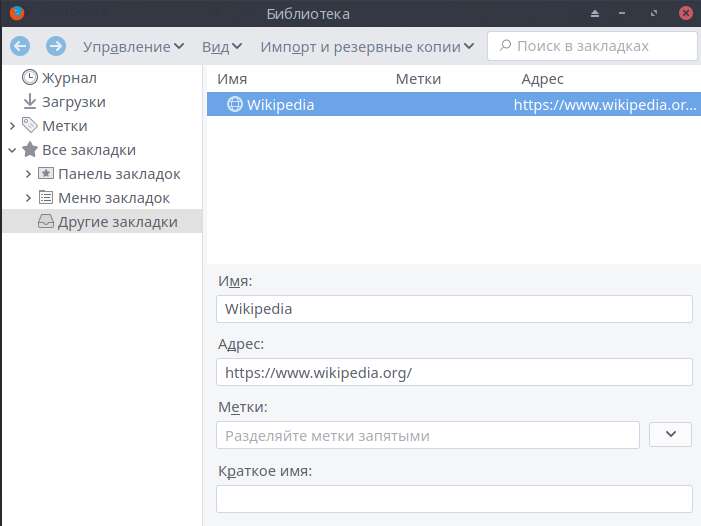Click the back arrow navigation button
Image resolution: width=701 pixels, height=526 pixels.
click(20, 46)
